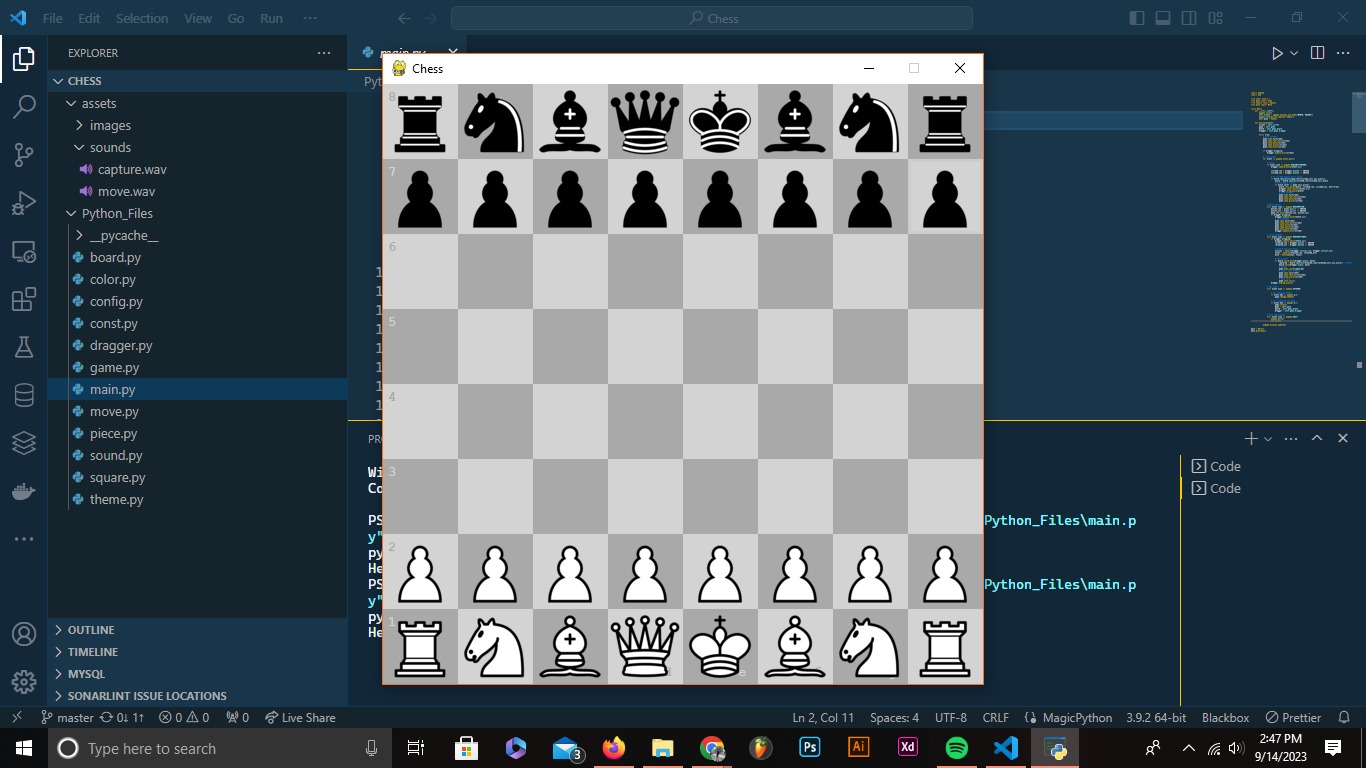Click the black king on the chessboard
Screen dimensions: 1366x768
pos(720,121)
